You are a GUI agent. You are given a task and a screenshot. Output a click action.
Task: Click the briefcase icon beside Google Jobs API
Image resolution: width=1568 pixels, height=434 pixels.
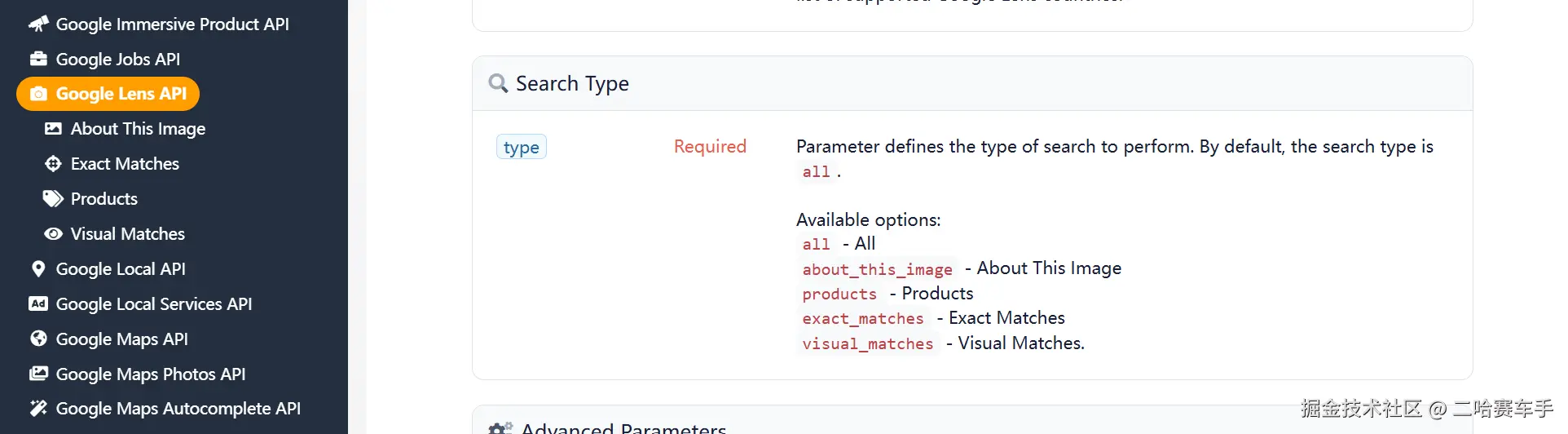pyautogui.click(x=38, y=59)
